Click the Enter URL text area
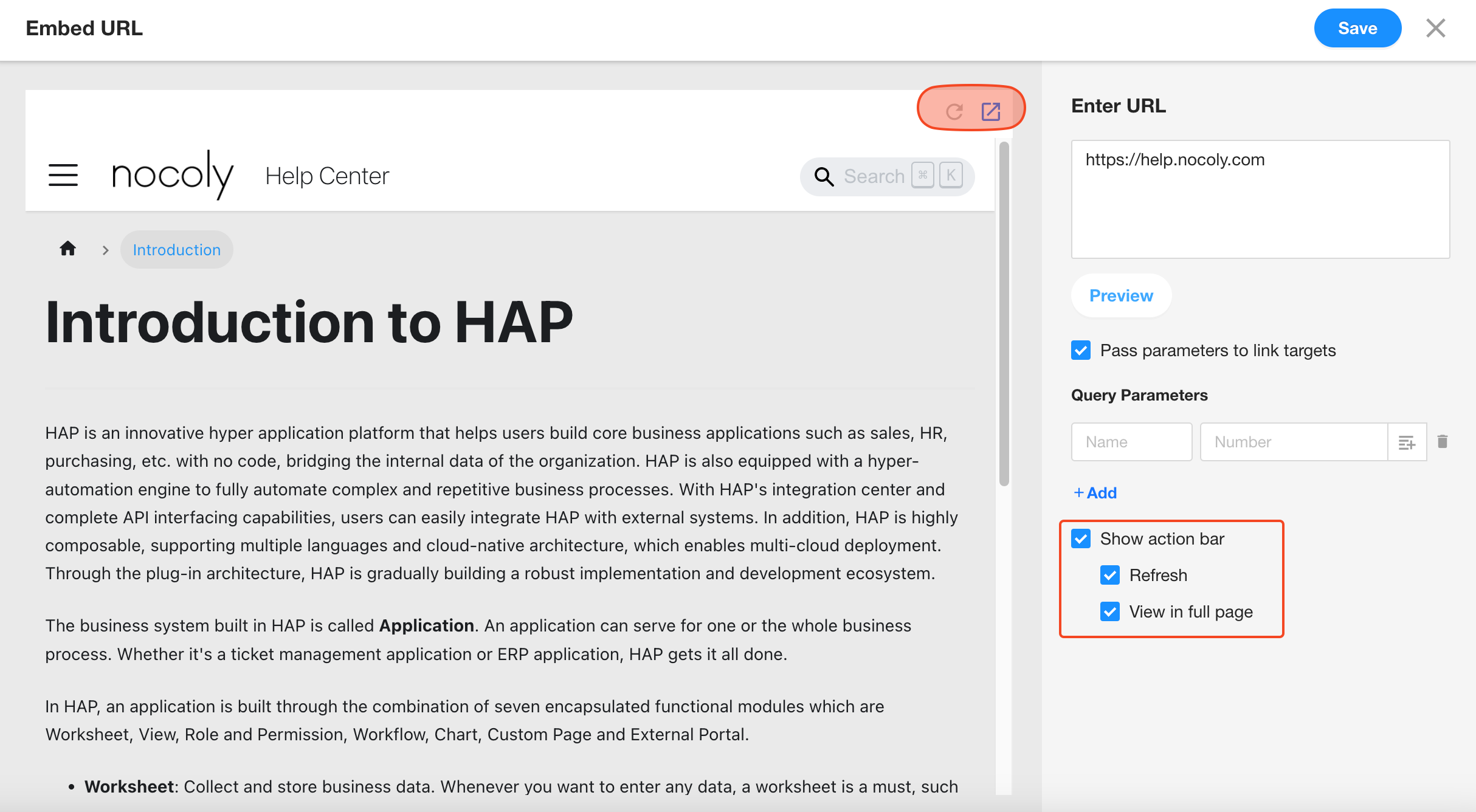This screenshot has width=1476, height=812. [x=1260, y=199]
